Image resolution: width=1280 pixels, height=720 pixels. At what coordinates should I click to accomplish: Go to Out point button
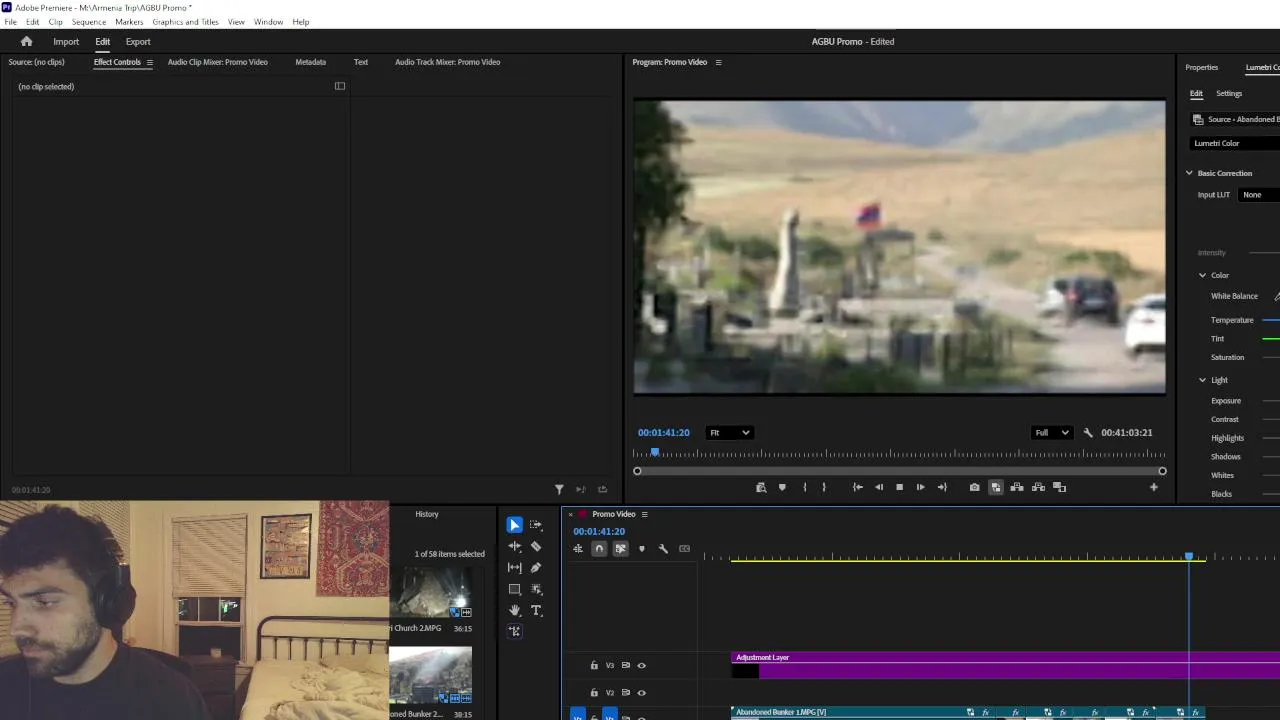coord(942,487)
